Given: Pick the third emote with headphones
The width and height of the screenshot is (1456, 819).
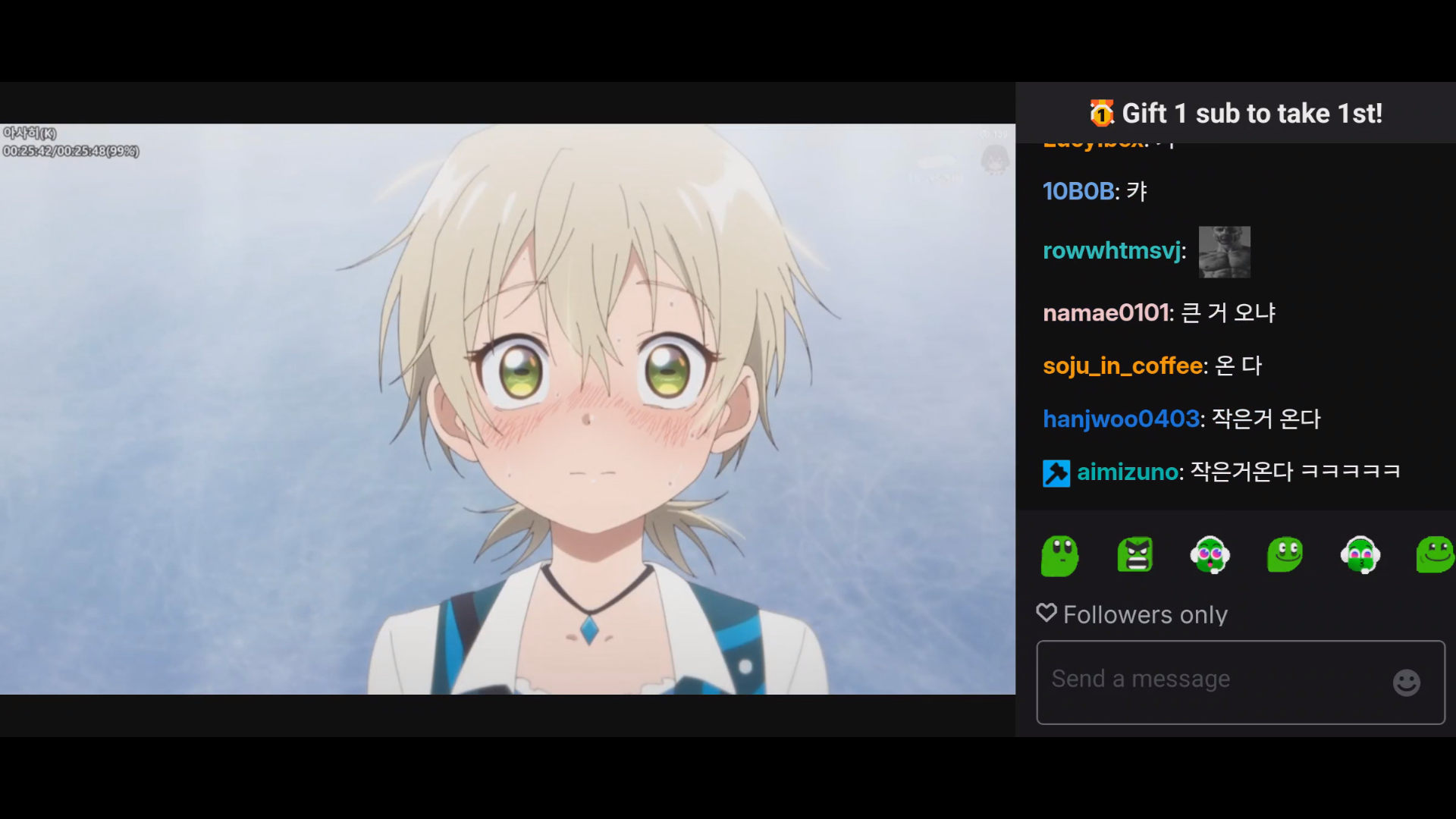Looking at the screenshot, I should [1210, 555].
